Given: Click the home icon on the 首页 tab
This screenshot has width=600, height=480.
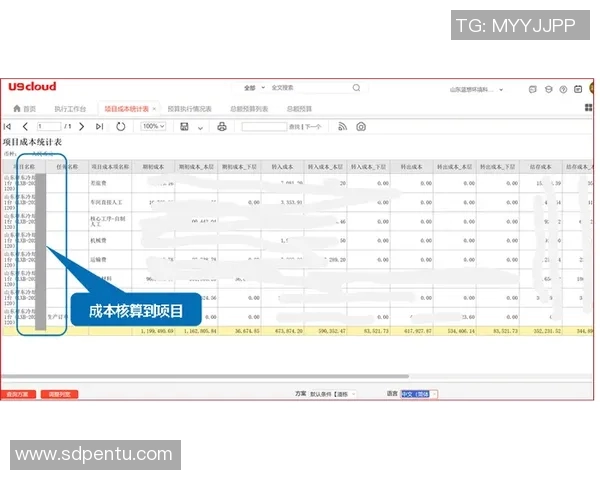Looking at the screenshot, I should click(16, 108).
